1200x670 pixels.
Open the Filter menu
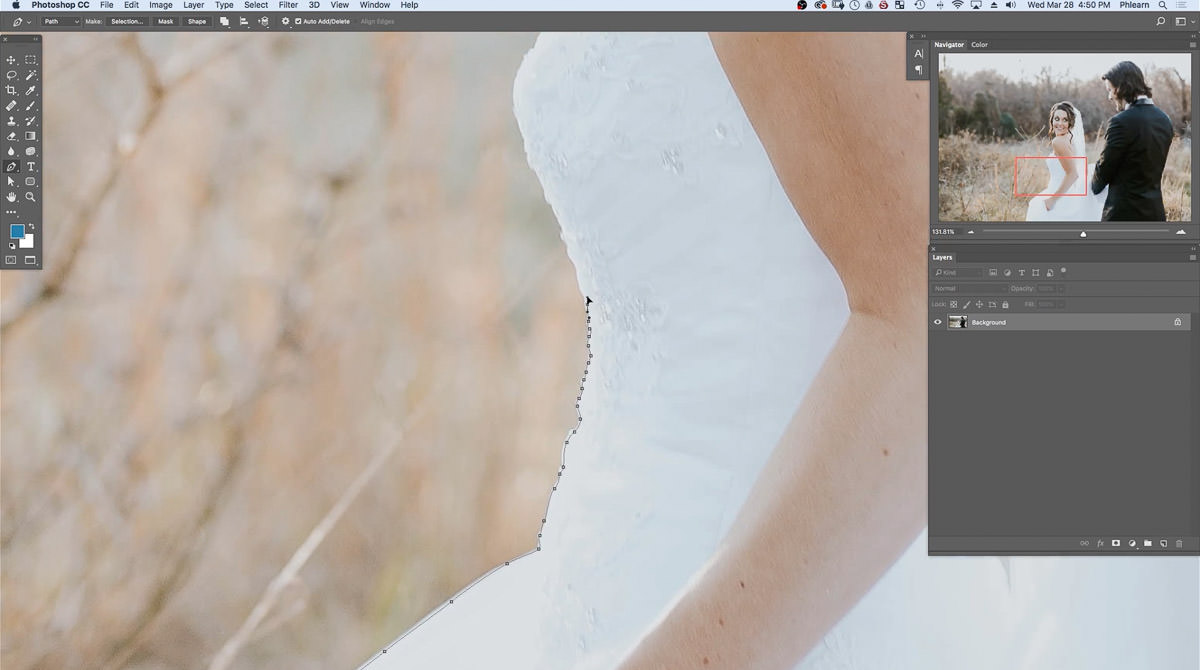point(288,5)
